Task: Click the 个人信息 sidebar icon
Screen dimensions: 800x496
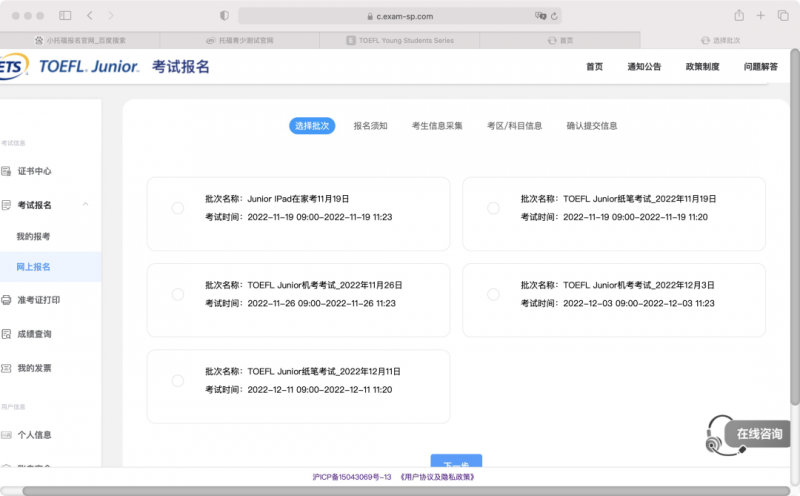Action: [x=6, y=435]
